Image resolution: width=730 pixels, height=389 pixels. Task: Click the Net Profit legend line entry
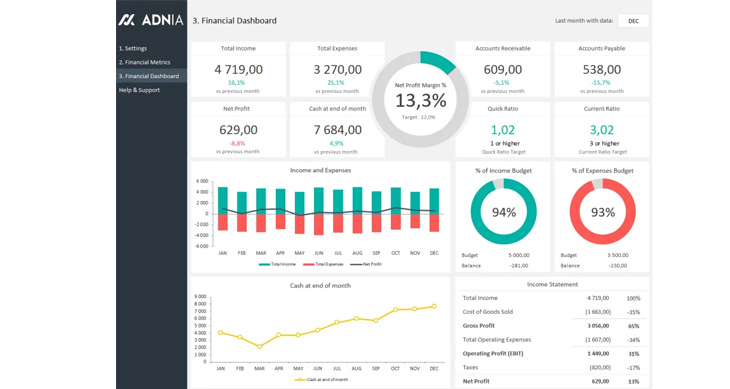pyautogui.click(x=365, y=264)
